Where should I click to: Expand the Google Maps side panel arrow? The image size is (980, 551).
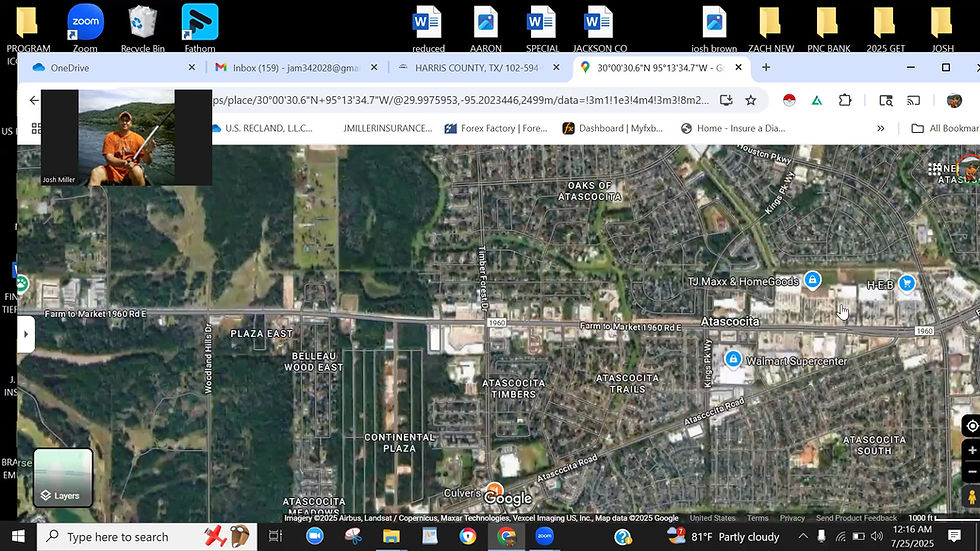click(x=26, y=334)
